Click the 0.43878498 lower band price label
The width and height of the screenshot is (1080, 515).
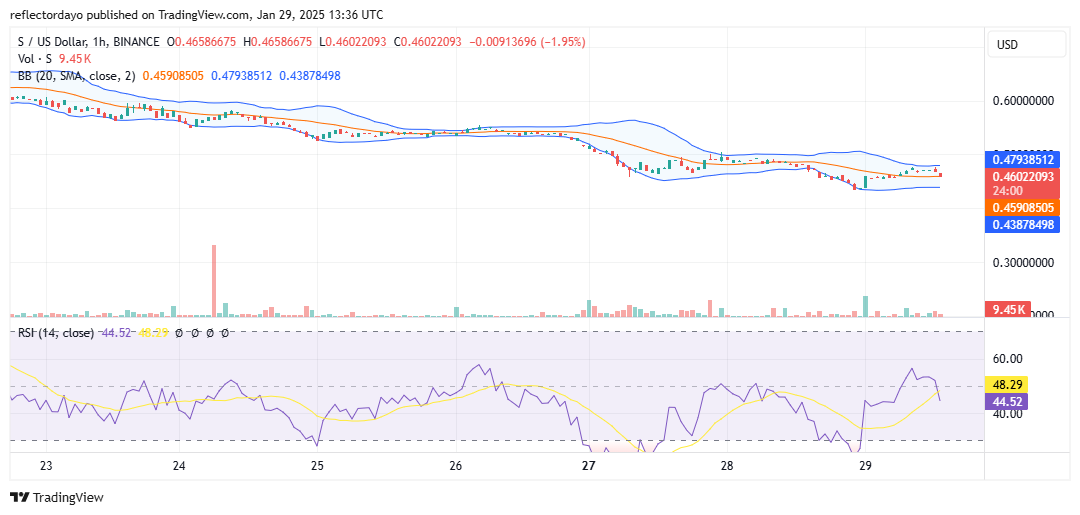point(1023,224)
